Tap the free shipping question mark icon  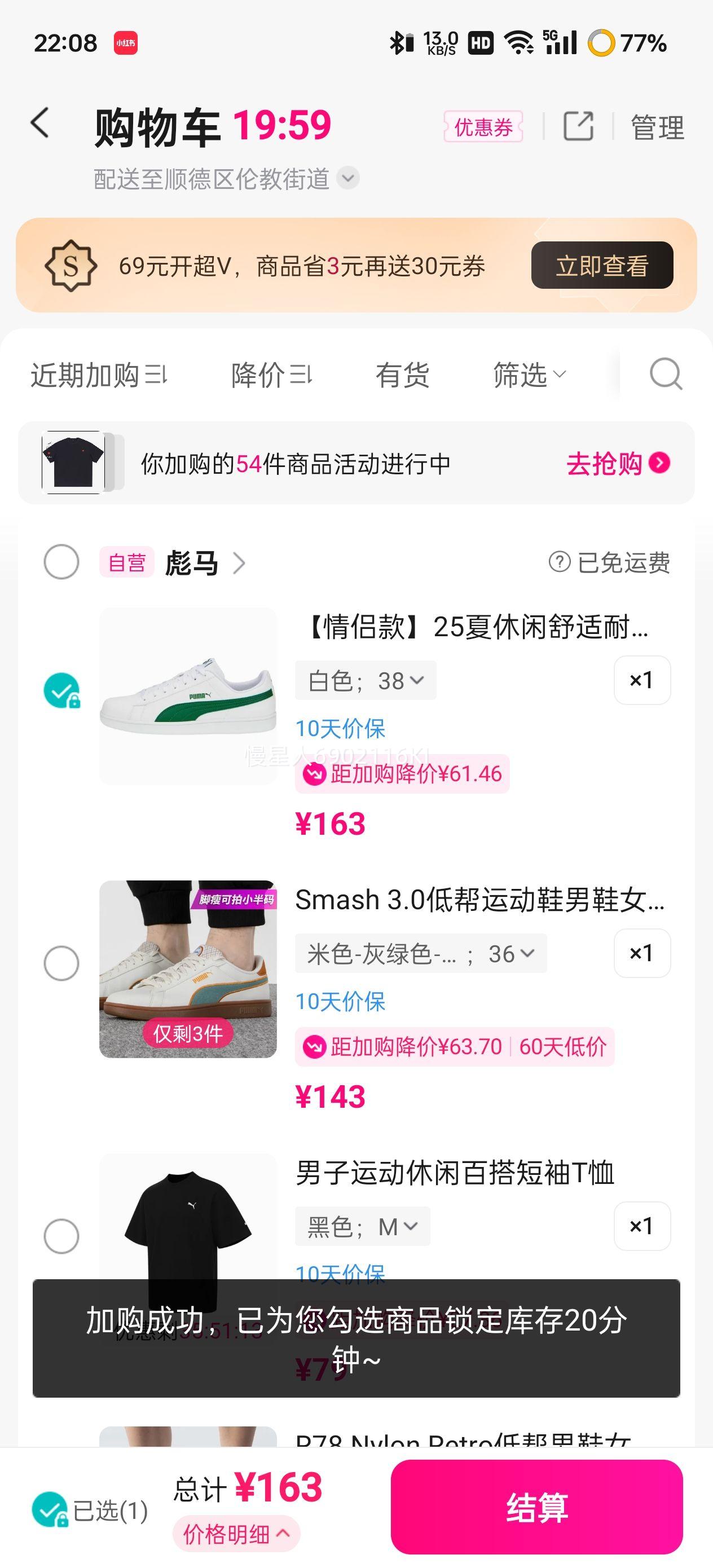click(559, 562)
